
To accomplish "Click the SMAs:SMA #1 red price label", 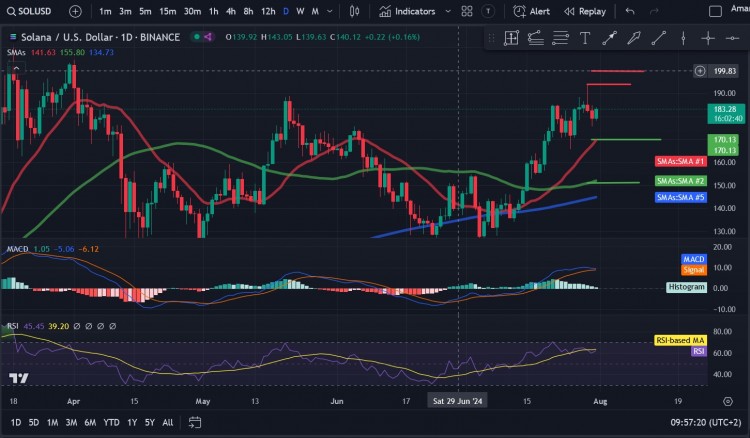I will coord(681,161).
